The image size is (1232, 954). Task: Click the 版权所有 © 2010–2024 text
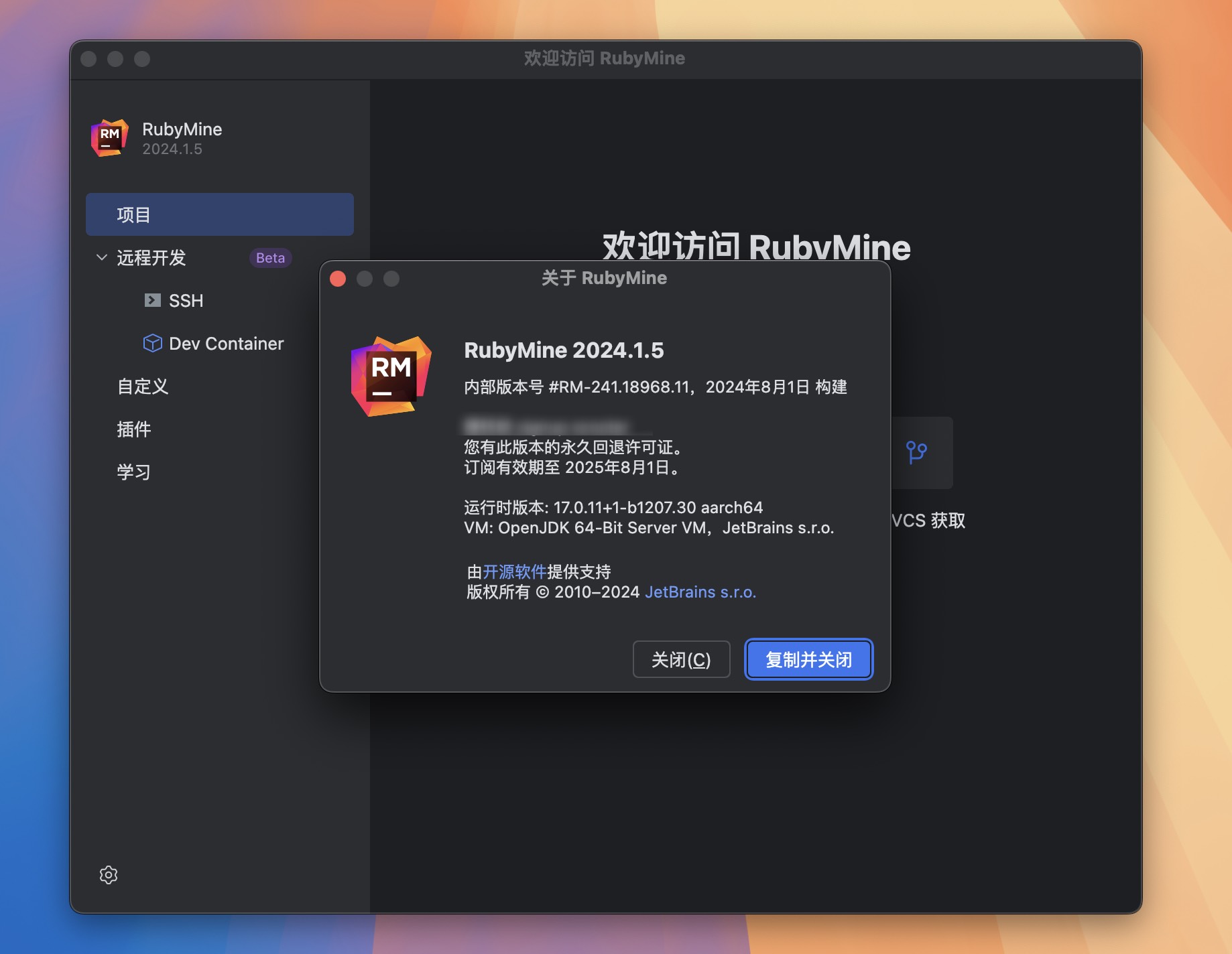pyautogui.click(x=553, y=592)
